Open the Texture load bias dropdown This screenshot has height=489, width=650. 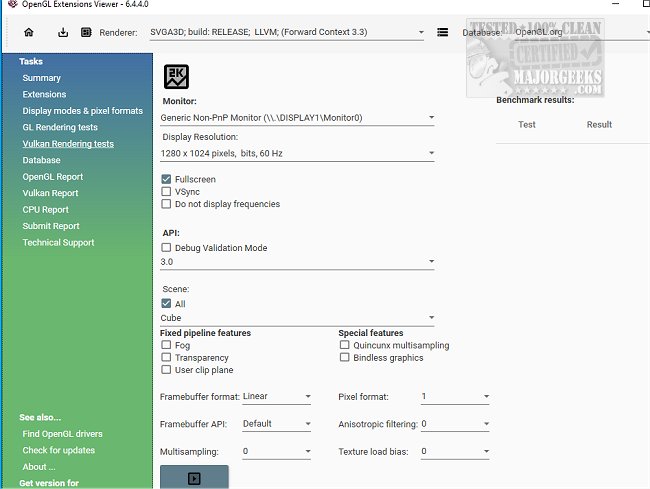point(455,451)
